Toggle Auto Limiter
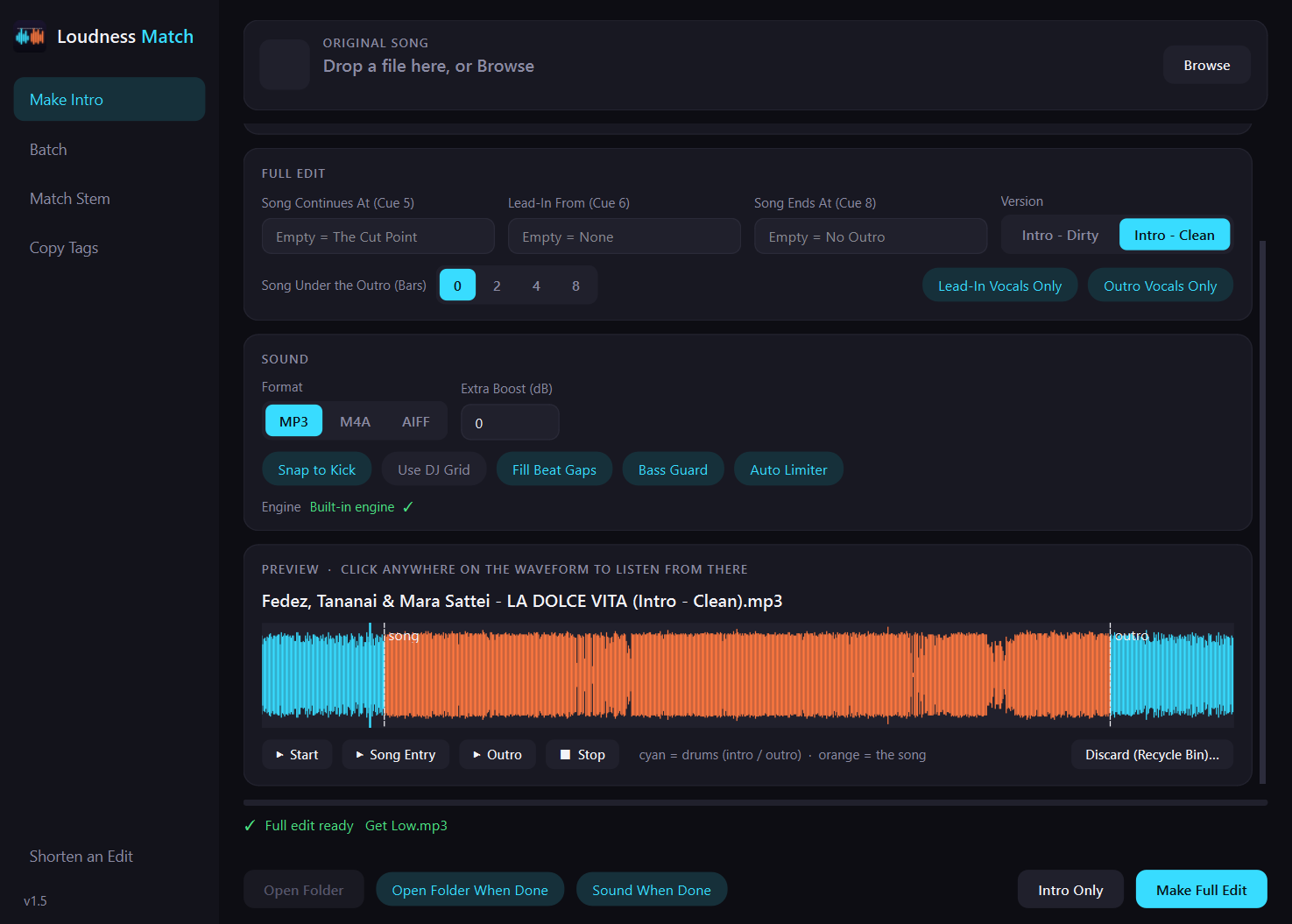The height and width of the screenshot is (924, 1292). [x=788, y=469]
